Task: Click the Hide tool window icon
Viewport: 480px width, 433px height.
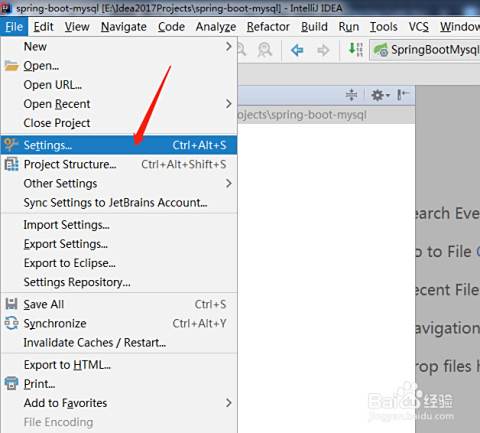Action: (403, 95)
